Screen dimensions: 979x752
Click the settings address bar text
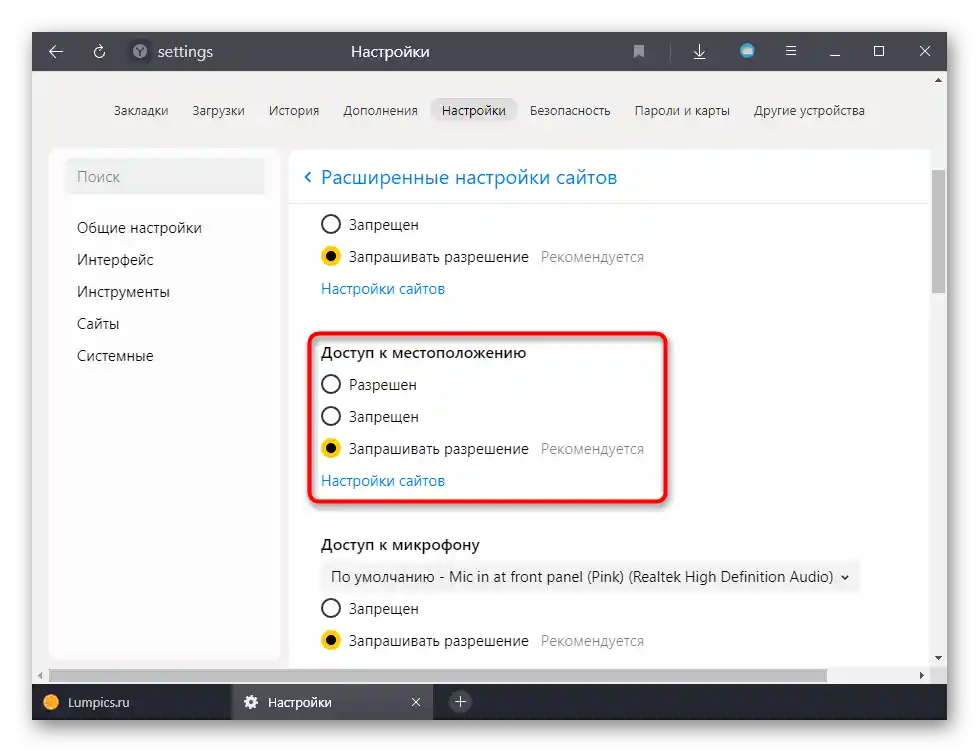pos(185,52)
